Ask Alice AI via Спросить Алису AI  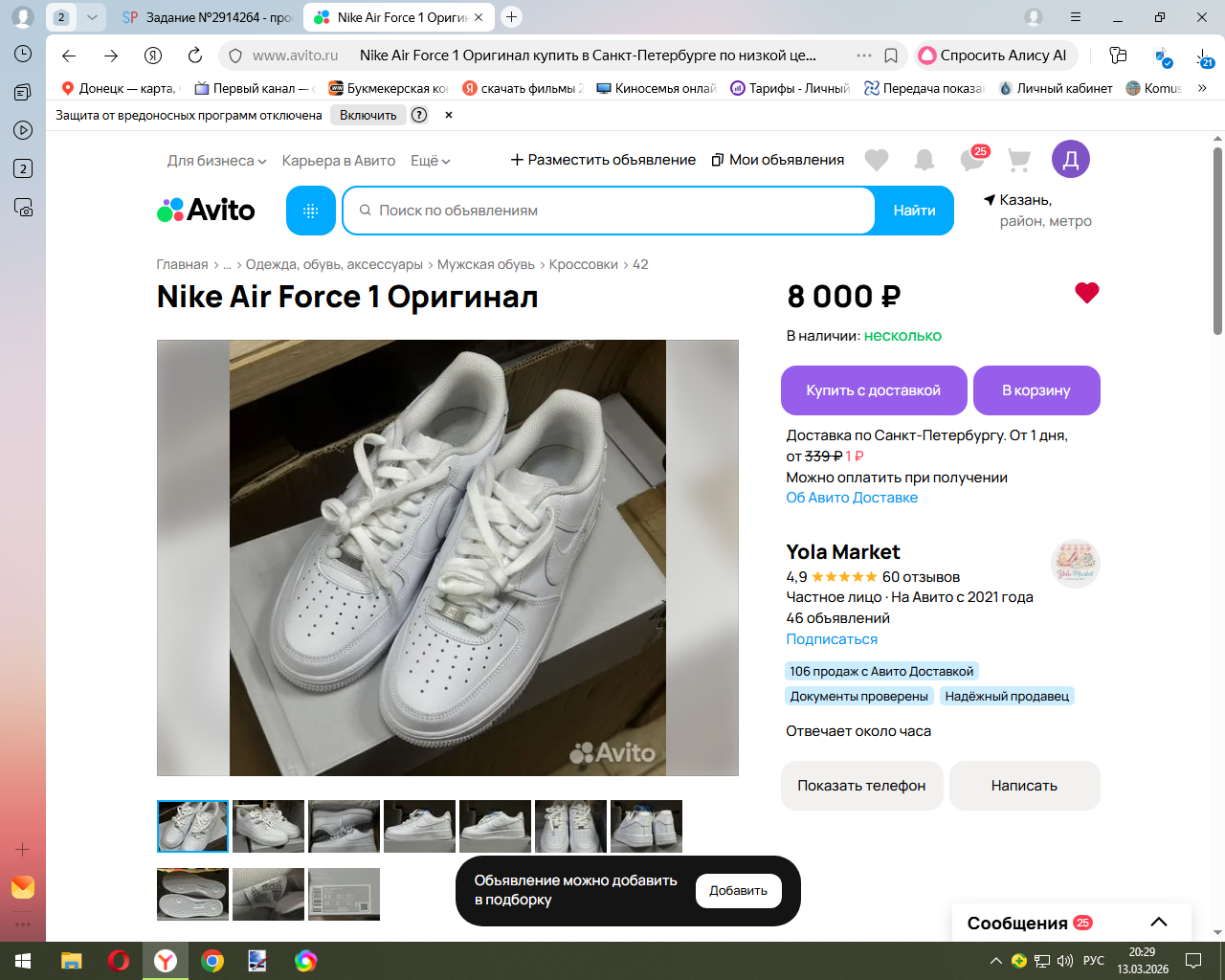[995, 56]
